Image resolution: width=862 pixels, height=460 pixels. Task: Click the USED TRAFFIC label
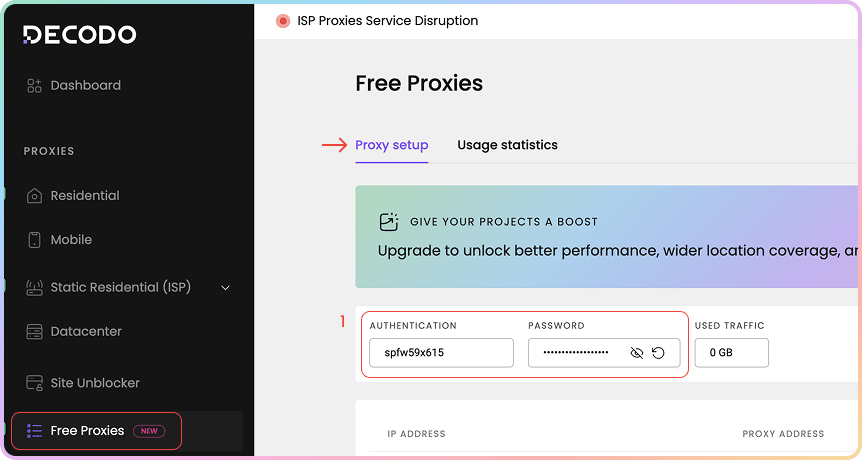730,326
